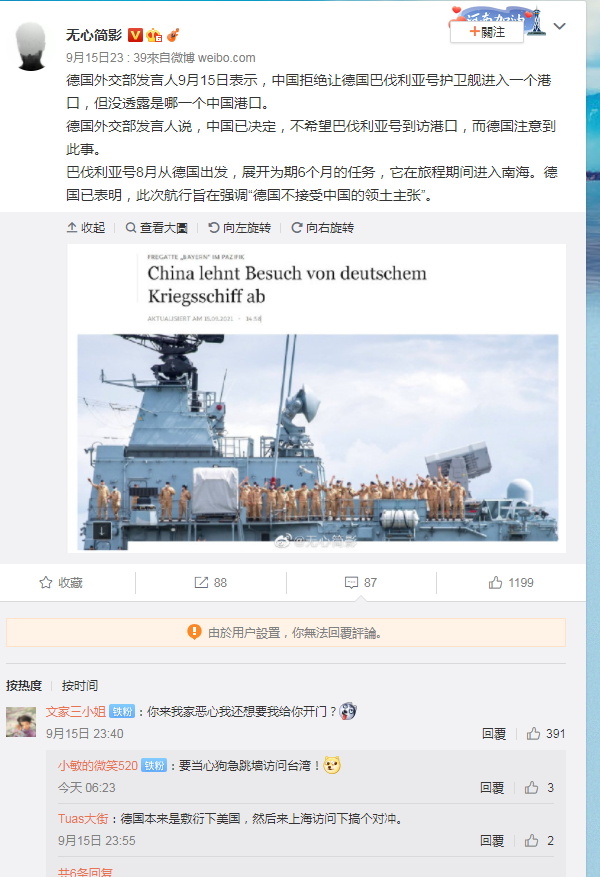600x877 pixels.
Task: Like 小敏的微笑520's reply thumbs-up
Action: (539, 788)
